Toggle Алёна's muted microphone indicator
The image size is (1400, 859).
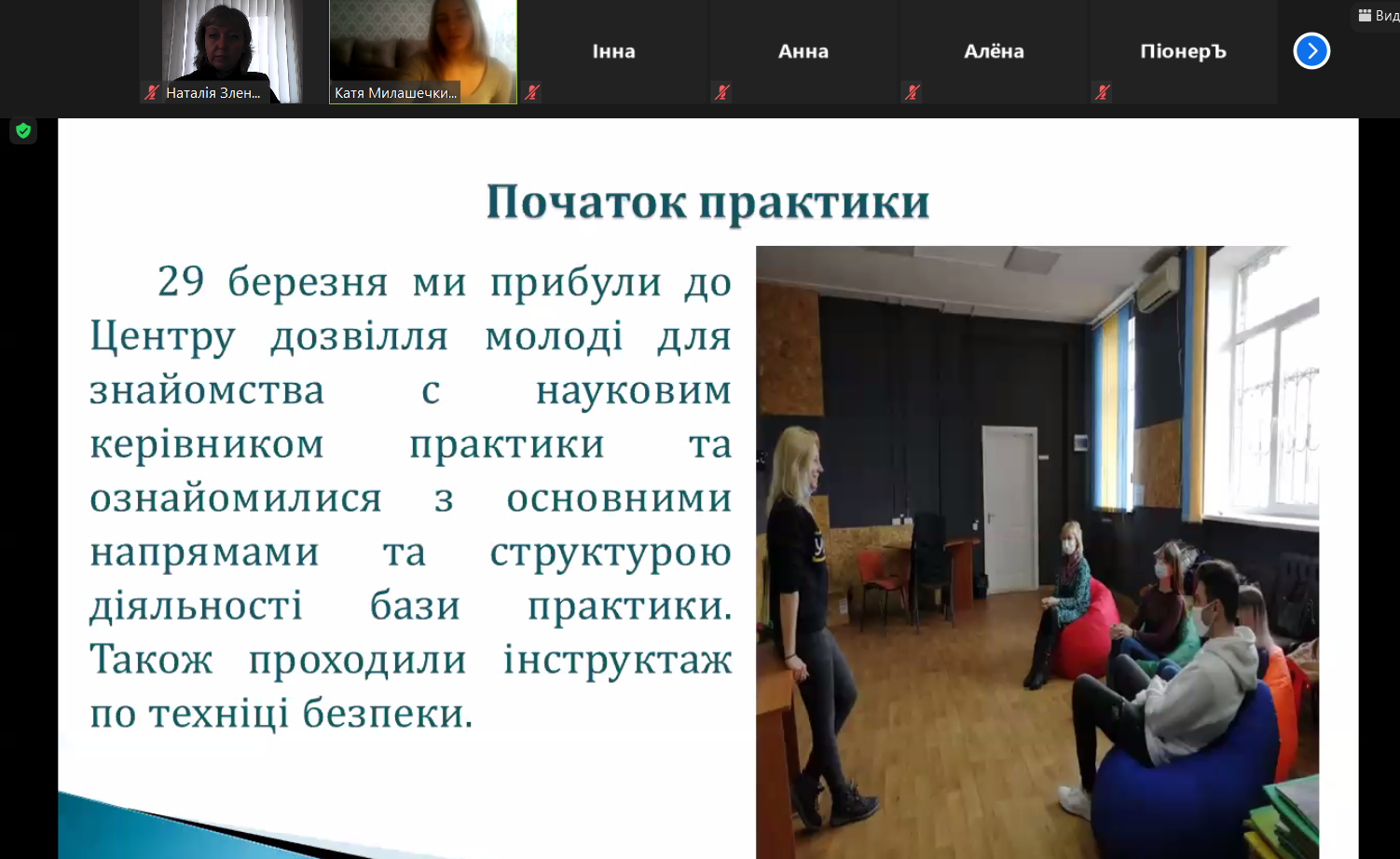(x=913, y=92)
